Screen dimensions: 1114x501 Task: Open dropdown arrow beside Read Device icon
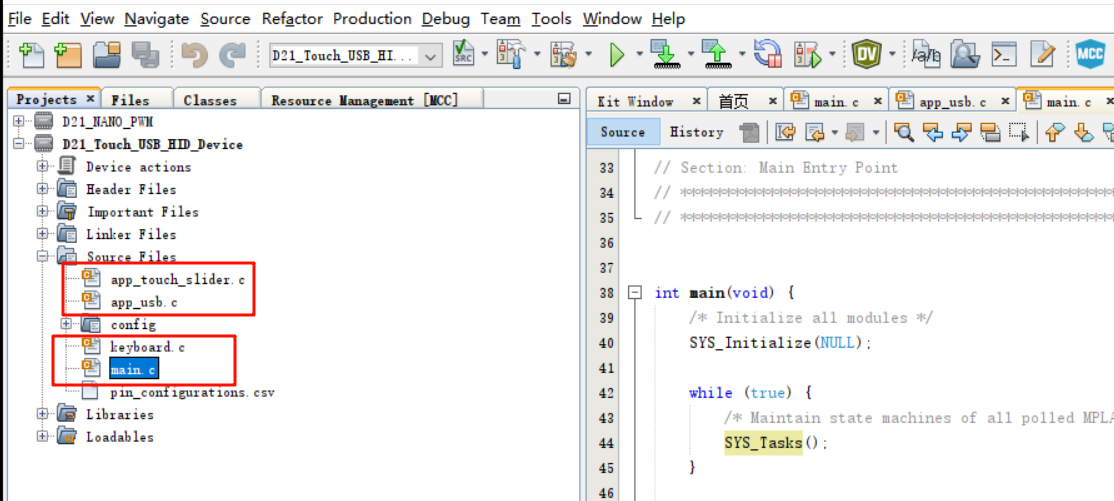[742, 55]
